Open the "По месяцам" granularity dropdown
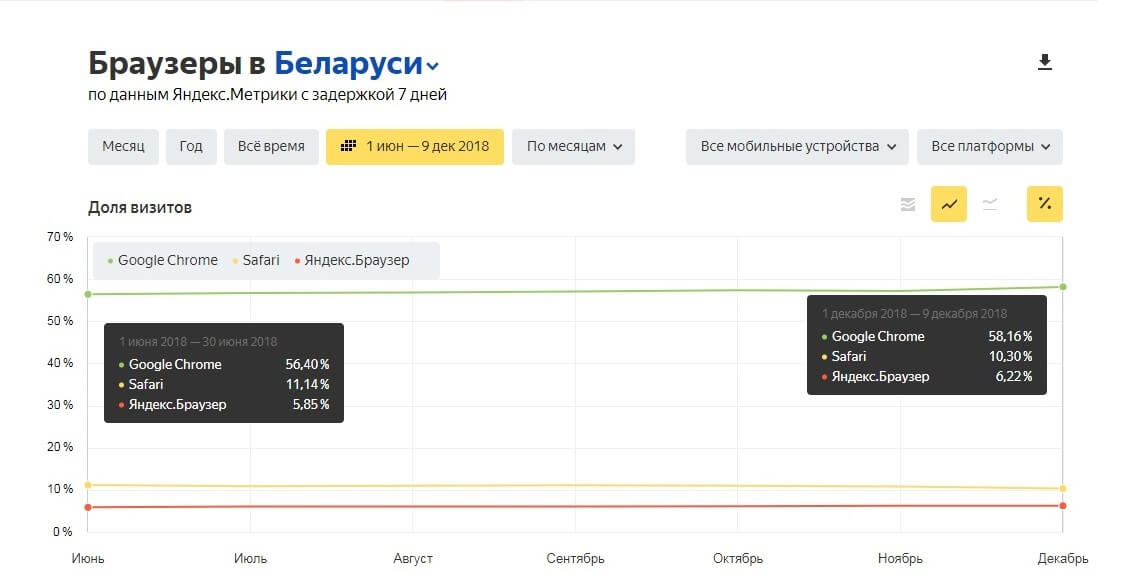1128x588 pixels. 573,146
